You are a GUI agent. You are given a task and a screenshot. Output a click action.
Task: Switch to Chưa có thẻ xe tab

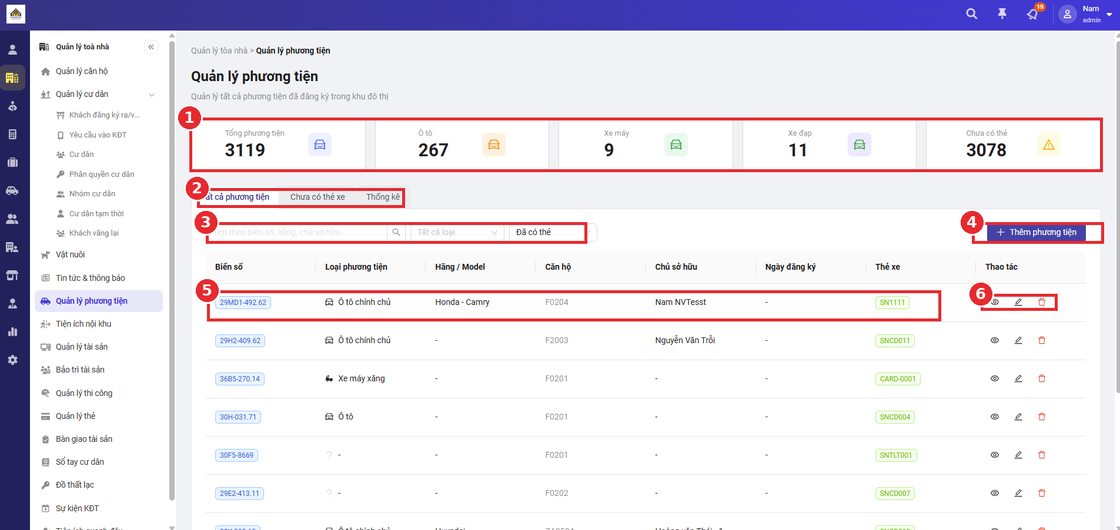tap(318, 196)
